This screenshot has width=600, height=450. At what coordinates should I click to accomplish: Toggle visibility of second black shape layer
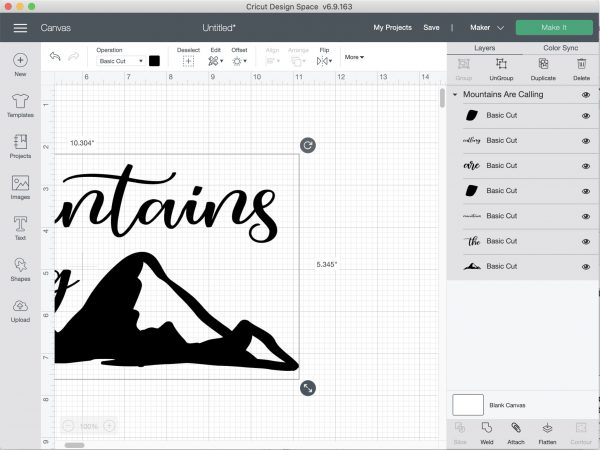[585, 191]
